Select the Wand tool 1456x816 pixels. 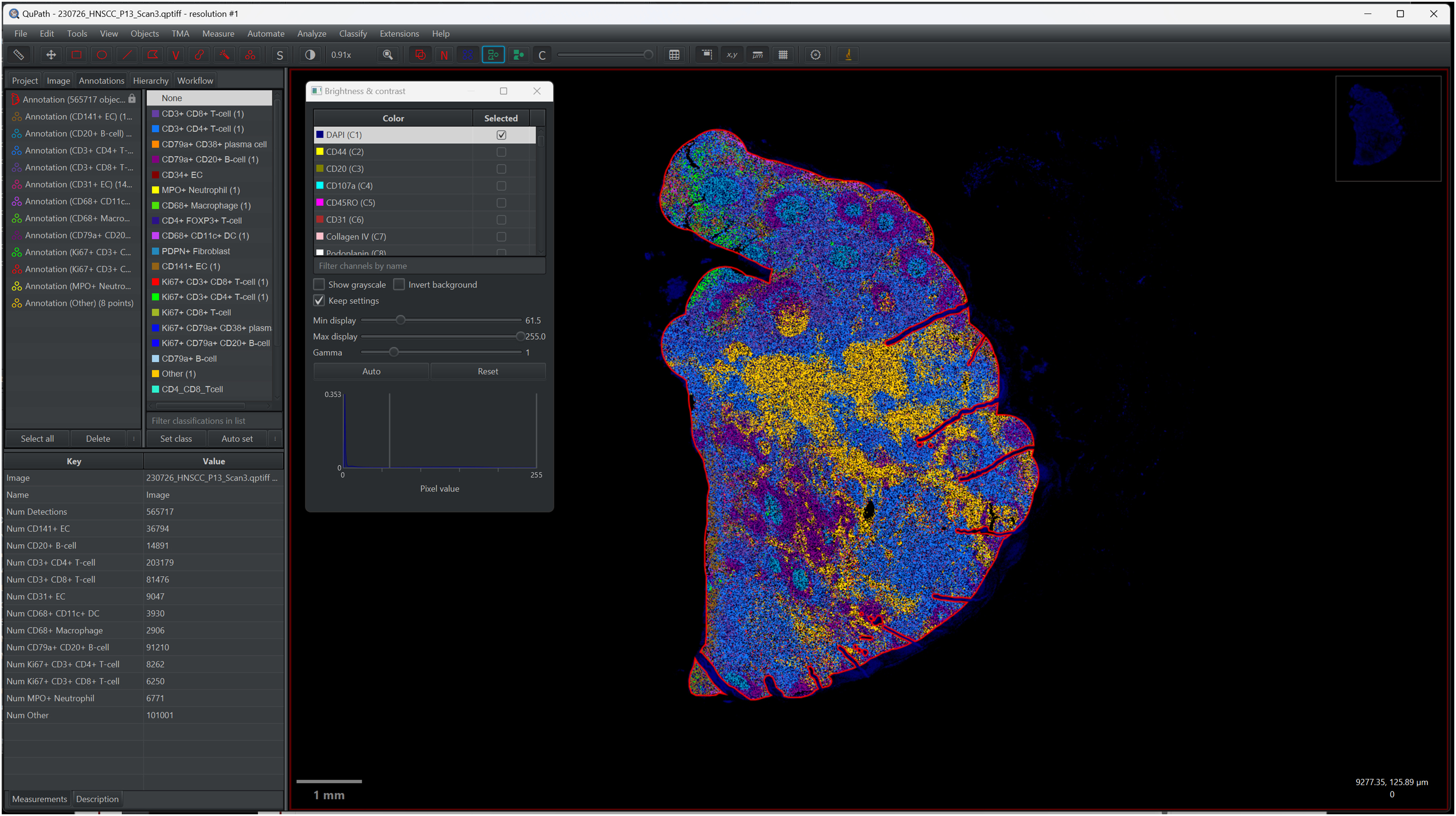pos(224,55)
